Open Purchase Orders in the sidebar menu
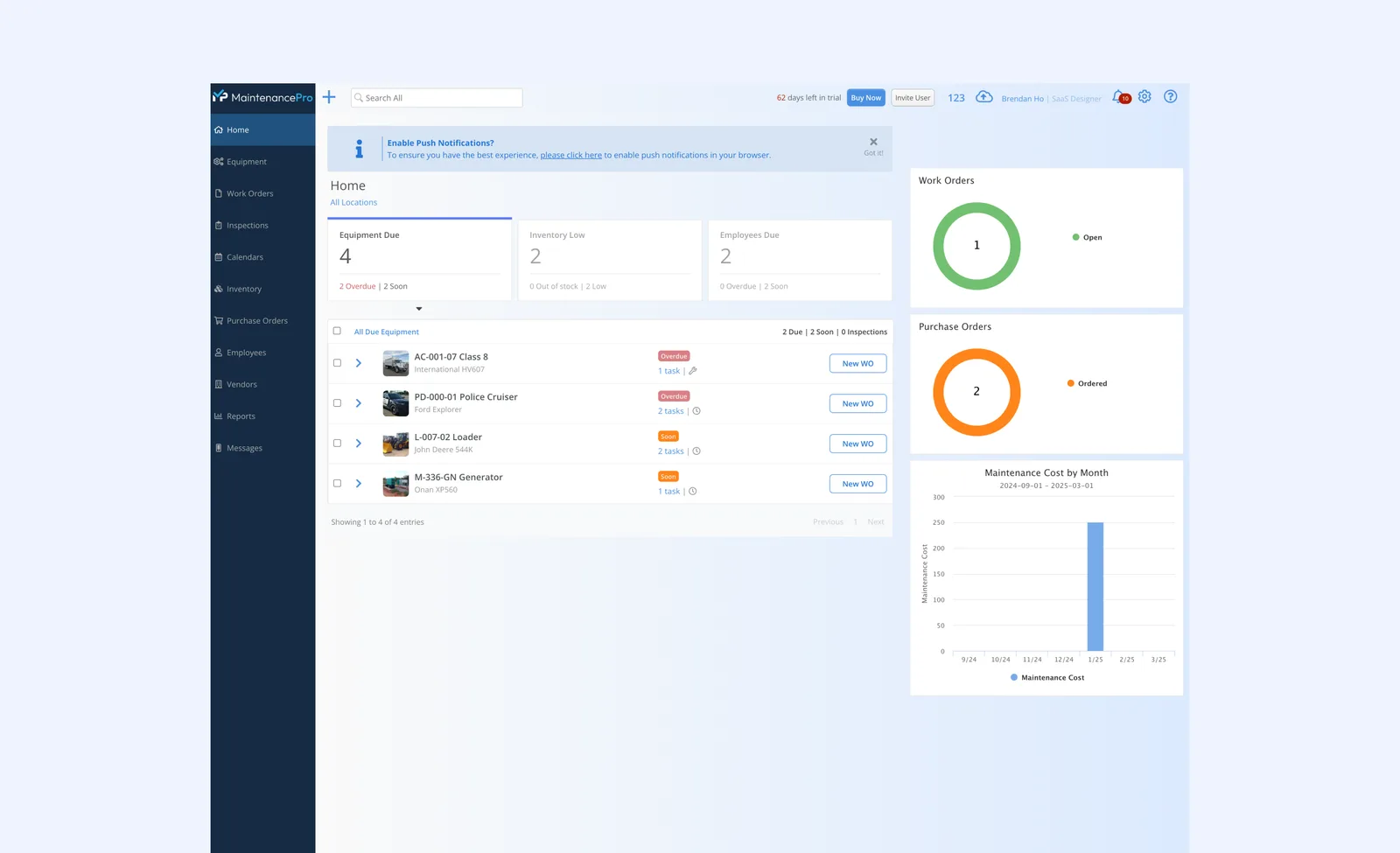Image resolution: width=1400 pixels, height=853 pixels. (262, 321)
